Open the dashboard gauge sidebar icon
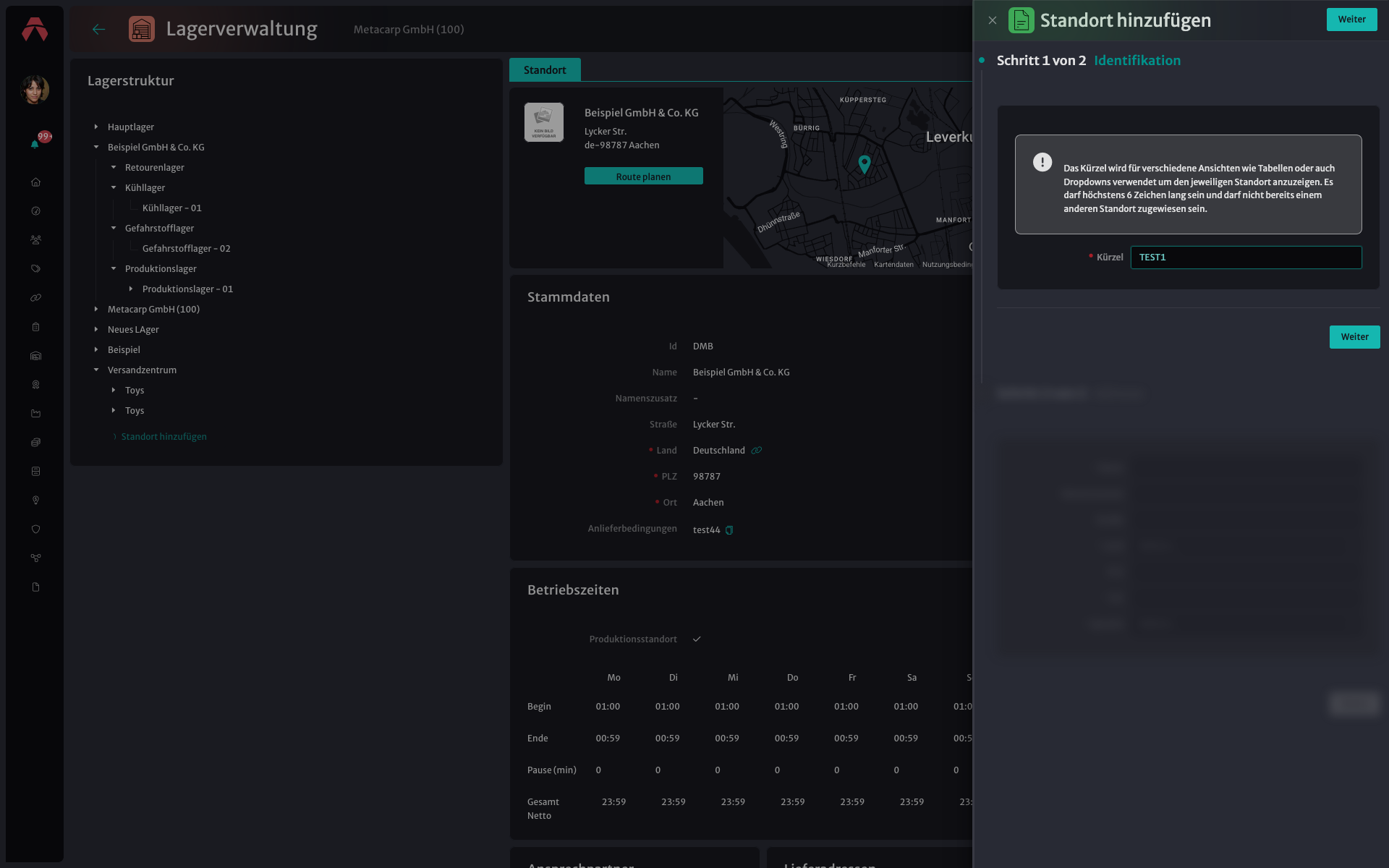Viewport: 1389px width, 868px height. (35, 211)
